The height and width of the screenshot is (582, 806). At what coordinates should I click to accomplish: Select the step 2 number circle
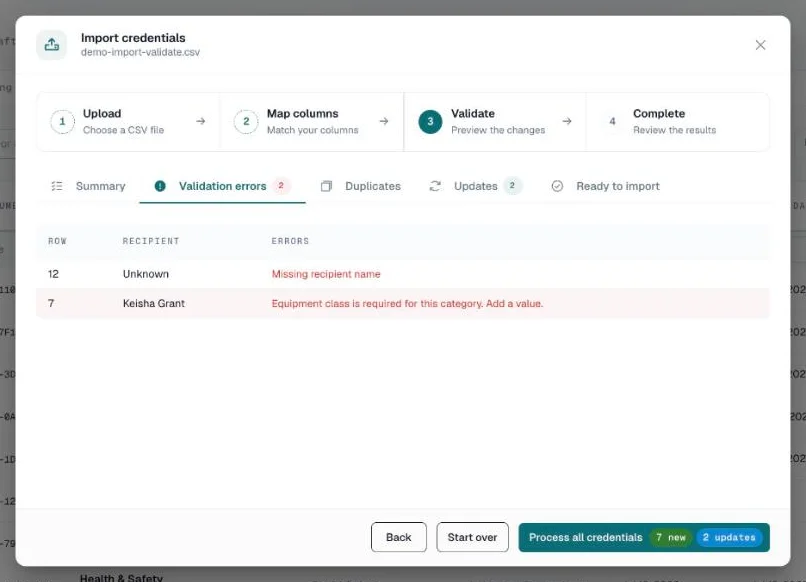point(246,121)
